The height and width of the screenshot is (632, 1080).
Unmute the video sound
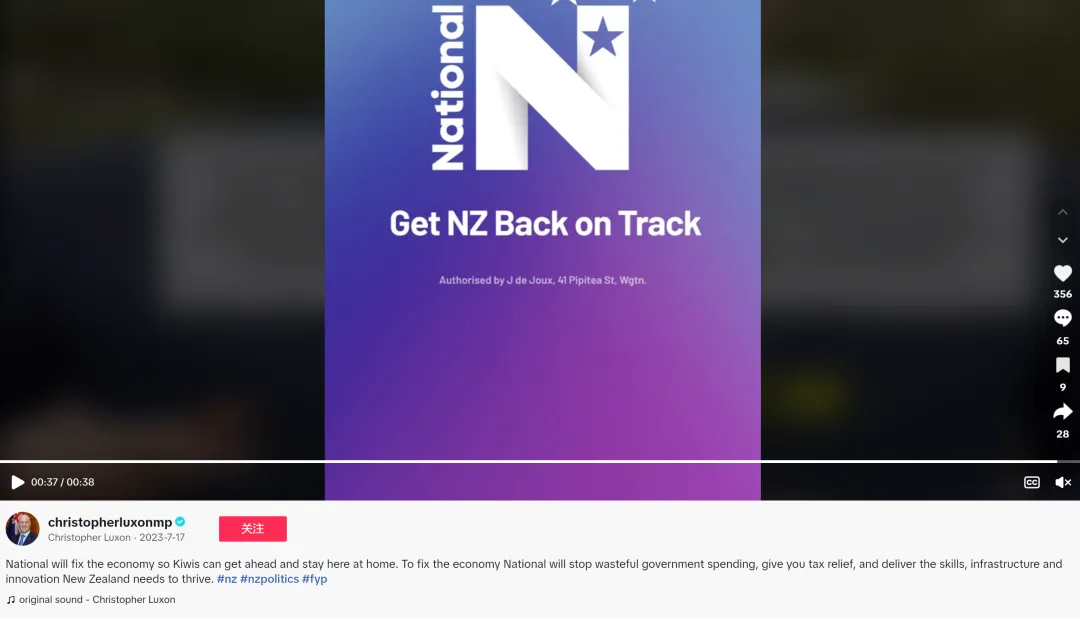pyautogui.click(x=1063, y=483)
